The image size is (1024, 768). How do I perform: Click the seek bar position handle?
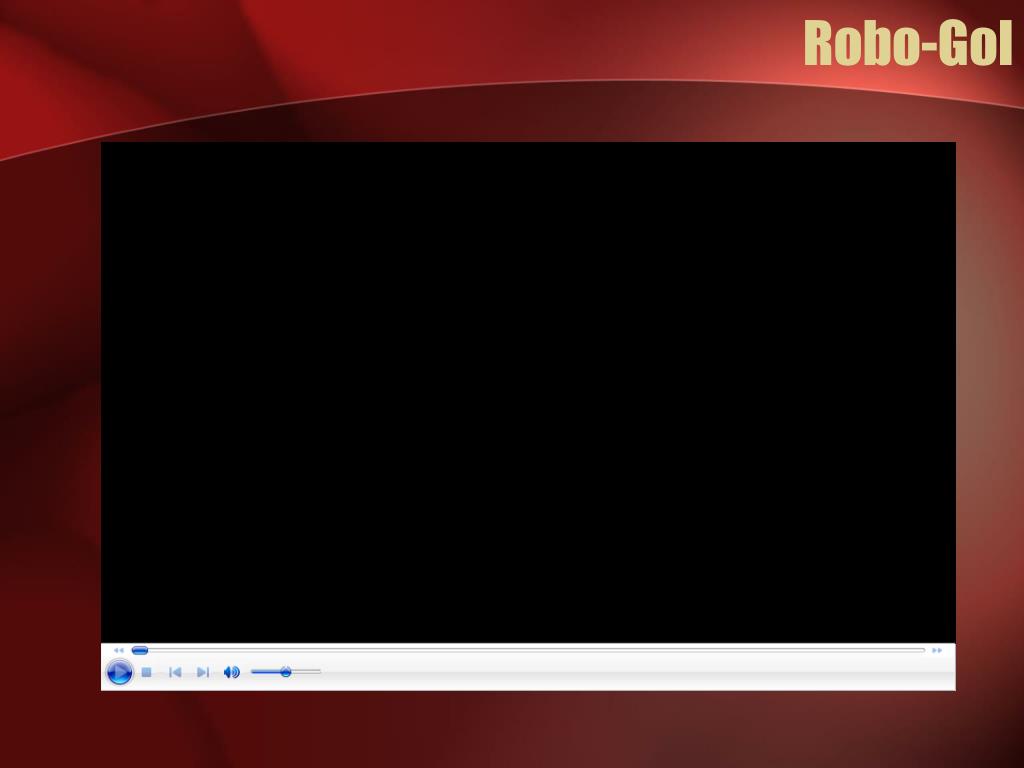point(140,650)
